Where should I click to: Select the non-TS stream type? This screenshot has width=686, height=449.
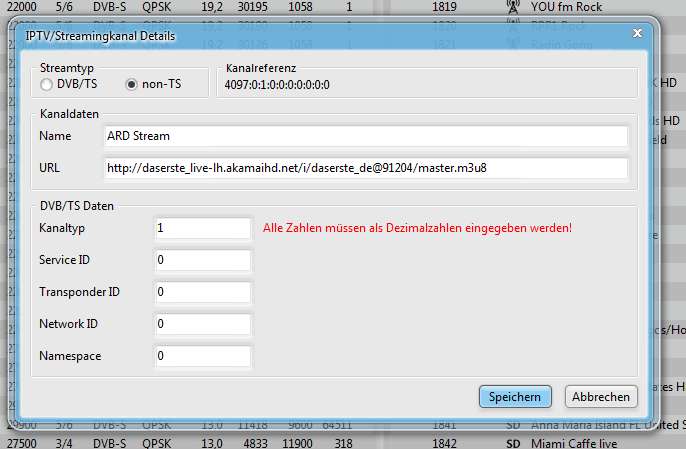[x=131, y=84]
